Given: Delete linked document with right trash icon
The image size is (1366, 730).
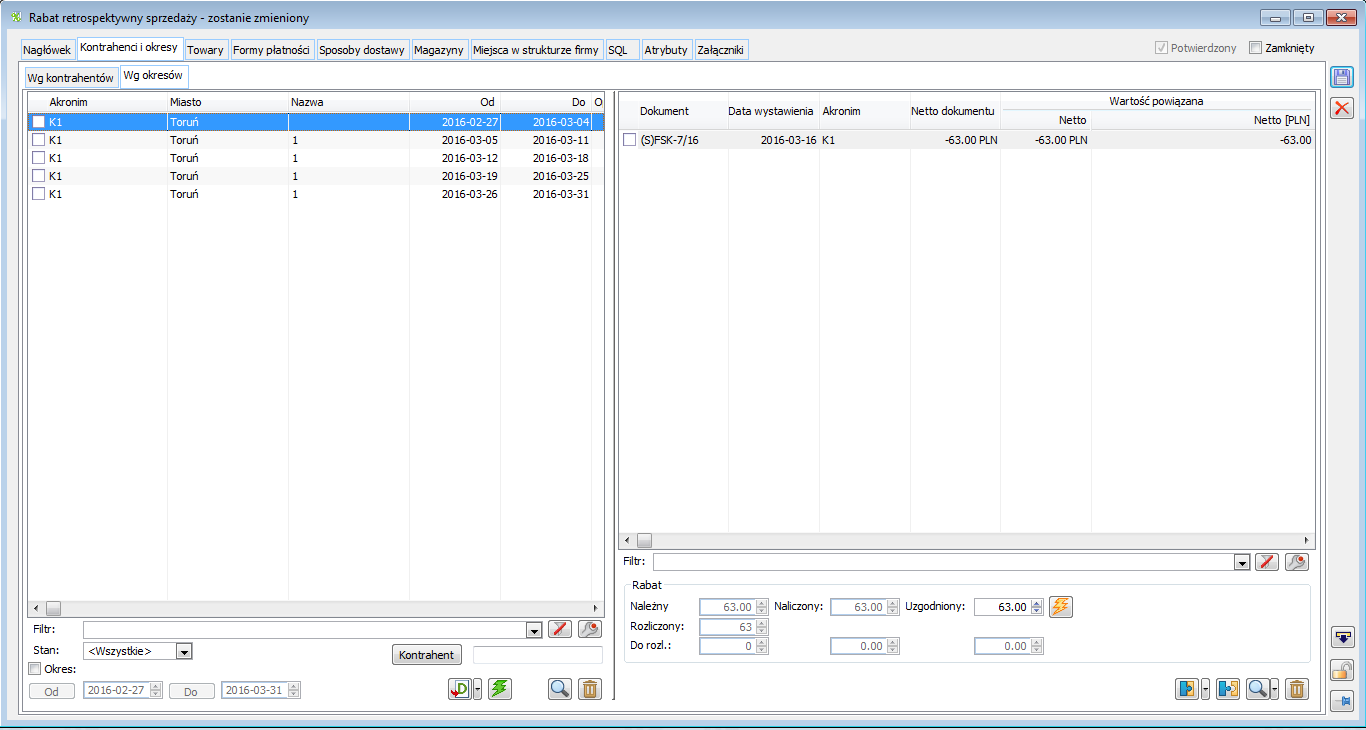Looking at the screenshot, I should tap(1297, 689).
